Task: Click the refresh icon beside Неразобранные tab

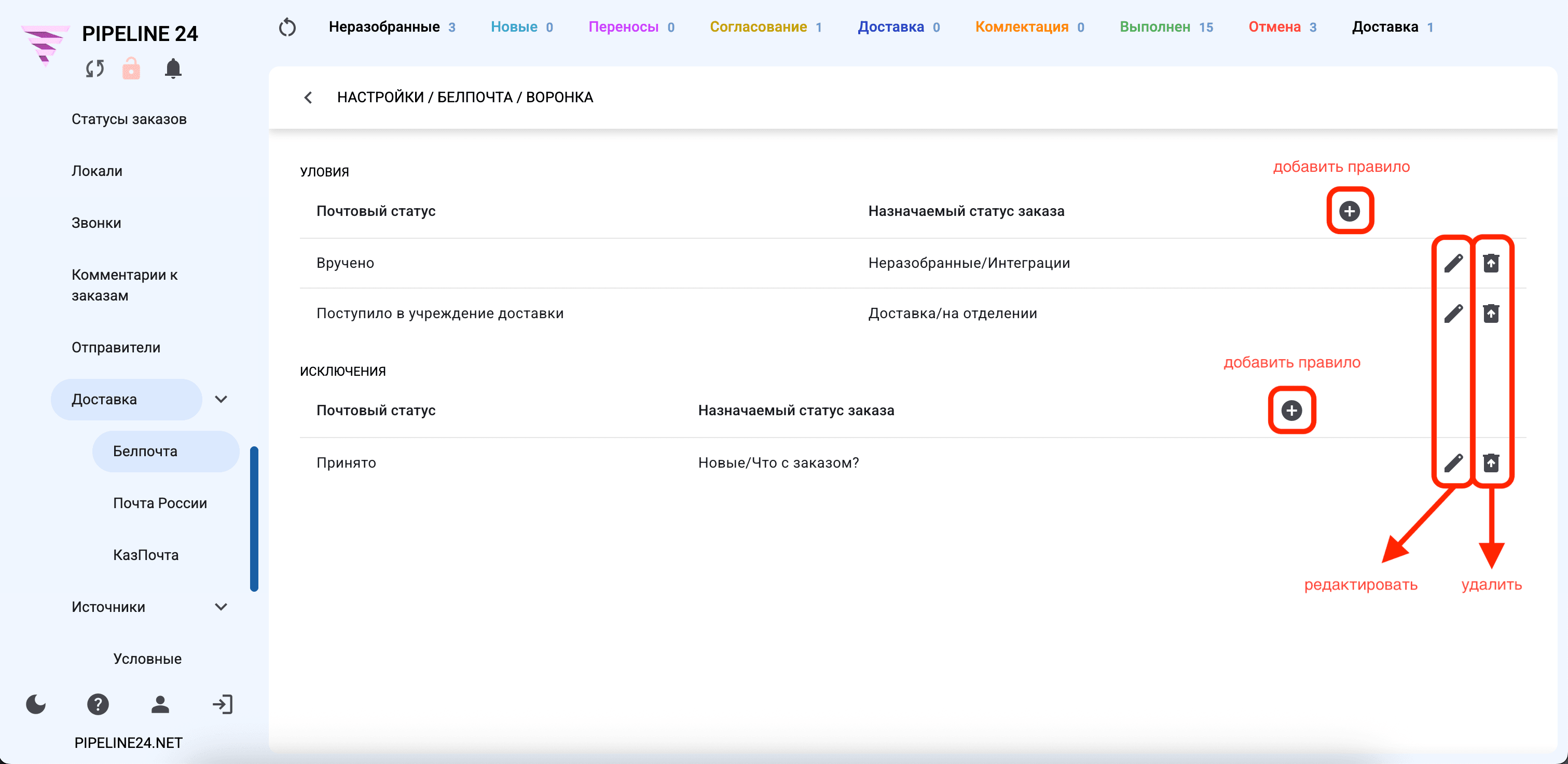Action: [287, 28]
